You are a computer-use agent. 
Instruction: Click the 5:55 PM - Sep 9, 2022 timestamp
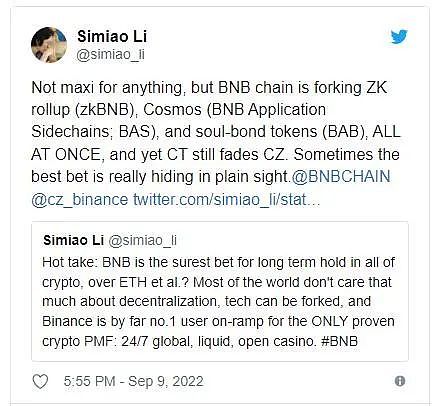coord(133,381)
